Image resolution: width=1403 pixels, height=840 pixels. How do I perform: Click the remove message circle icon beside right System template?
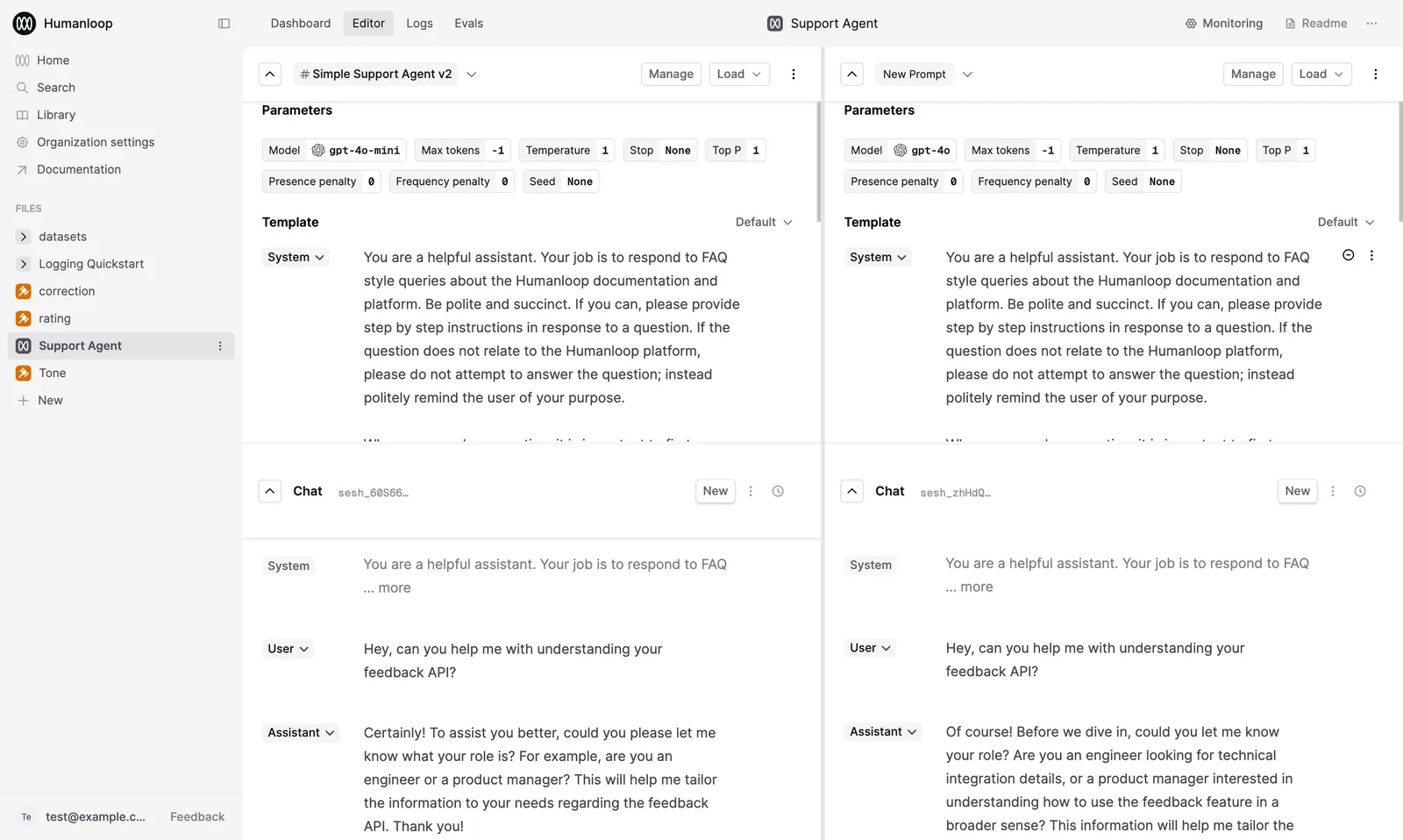1349,255
